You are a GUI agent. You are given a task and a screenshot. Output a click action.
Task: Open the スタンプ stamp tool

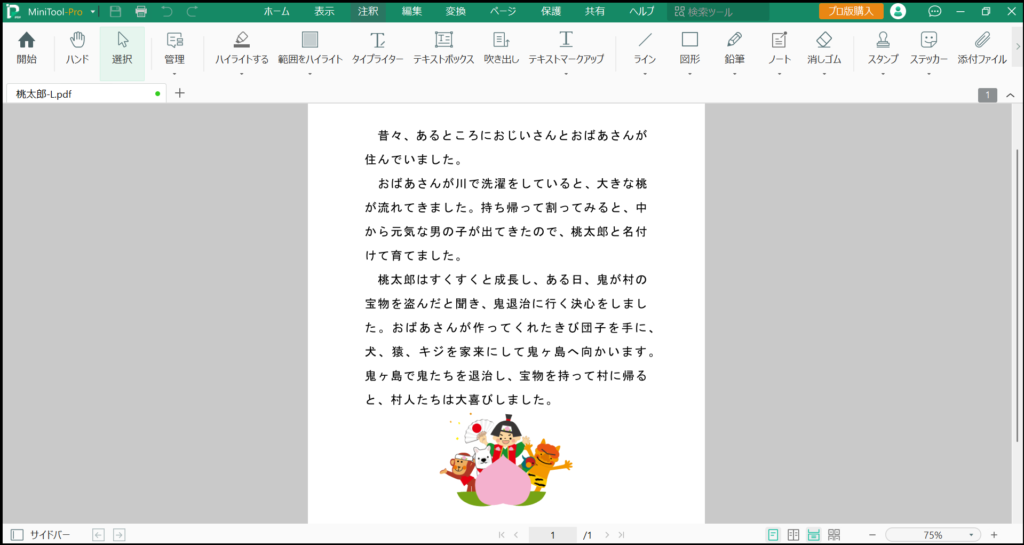click(883, 49)
